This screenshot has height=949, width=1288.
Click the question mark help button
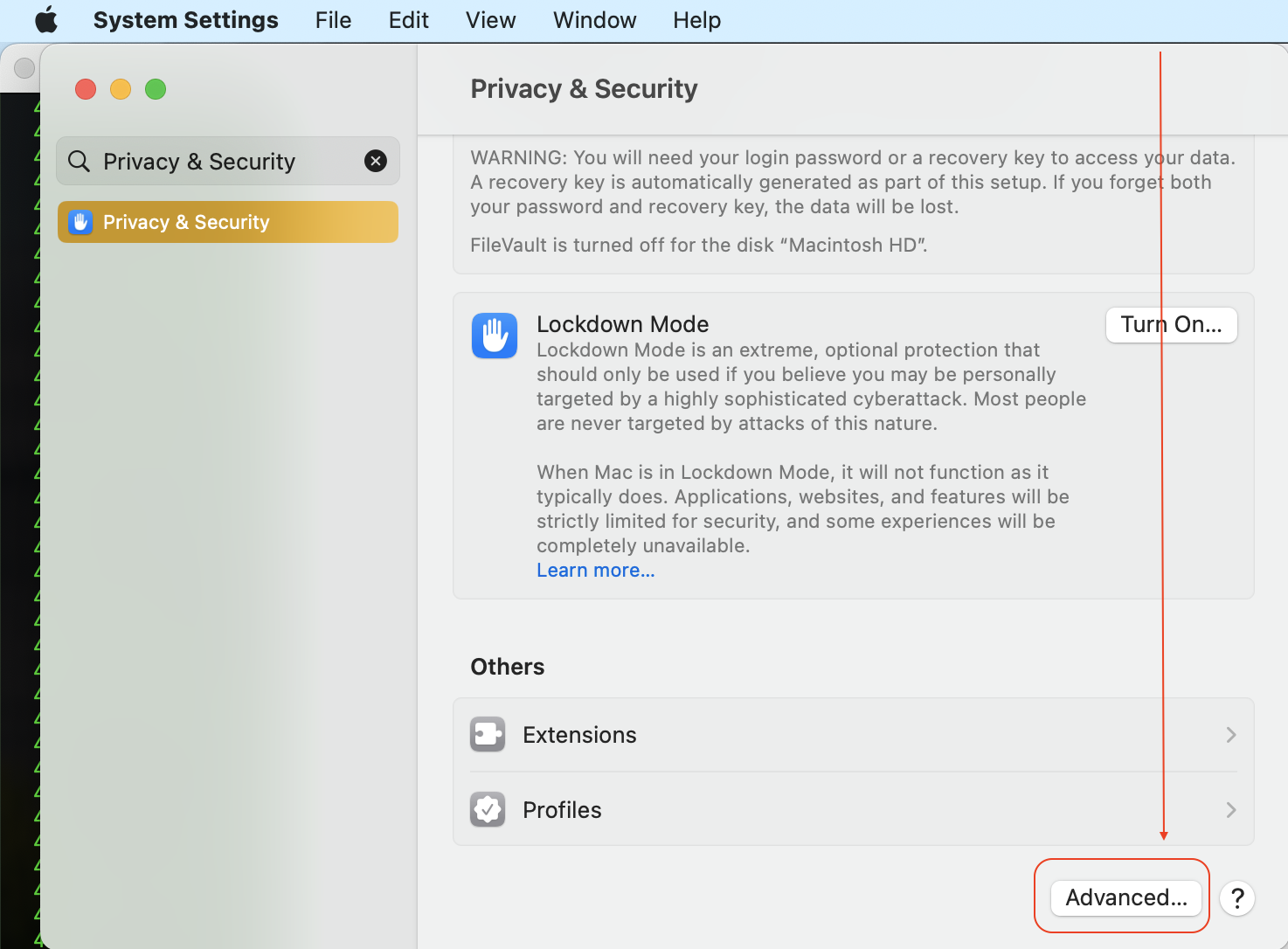tap(1237, 898)
